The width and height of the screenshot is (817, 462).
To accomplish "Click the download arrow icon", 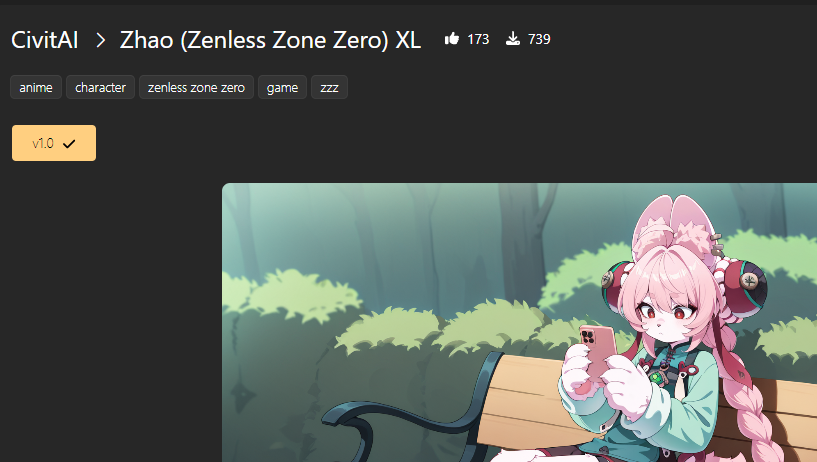I will [x=513, y=39].
